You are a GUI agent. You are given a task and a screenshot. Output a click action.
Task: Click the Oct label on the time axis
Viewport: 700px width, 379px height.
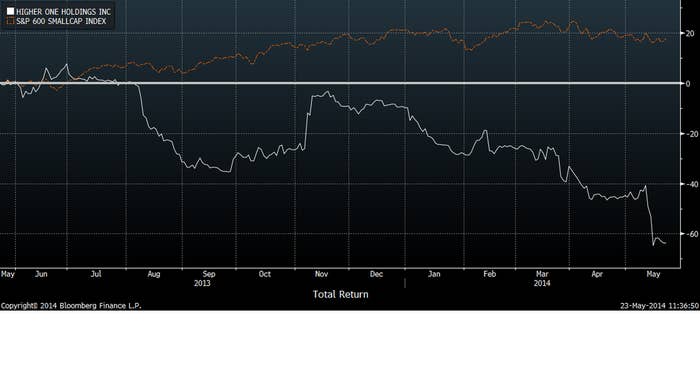pos(265,274)
